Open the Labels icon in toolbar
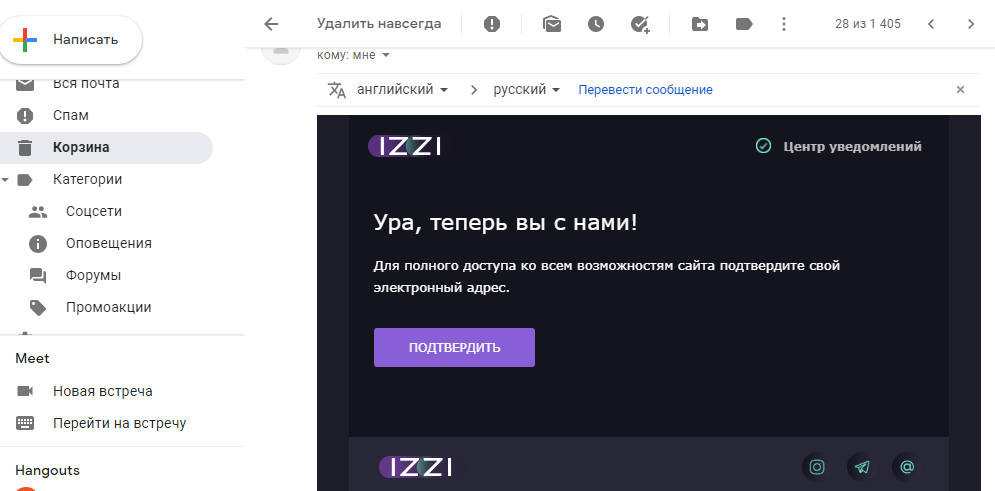 coord(744,24)
